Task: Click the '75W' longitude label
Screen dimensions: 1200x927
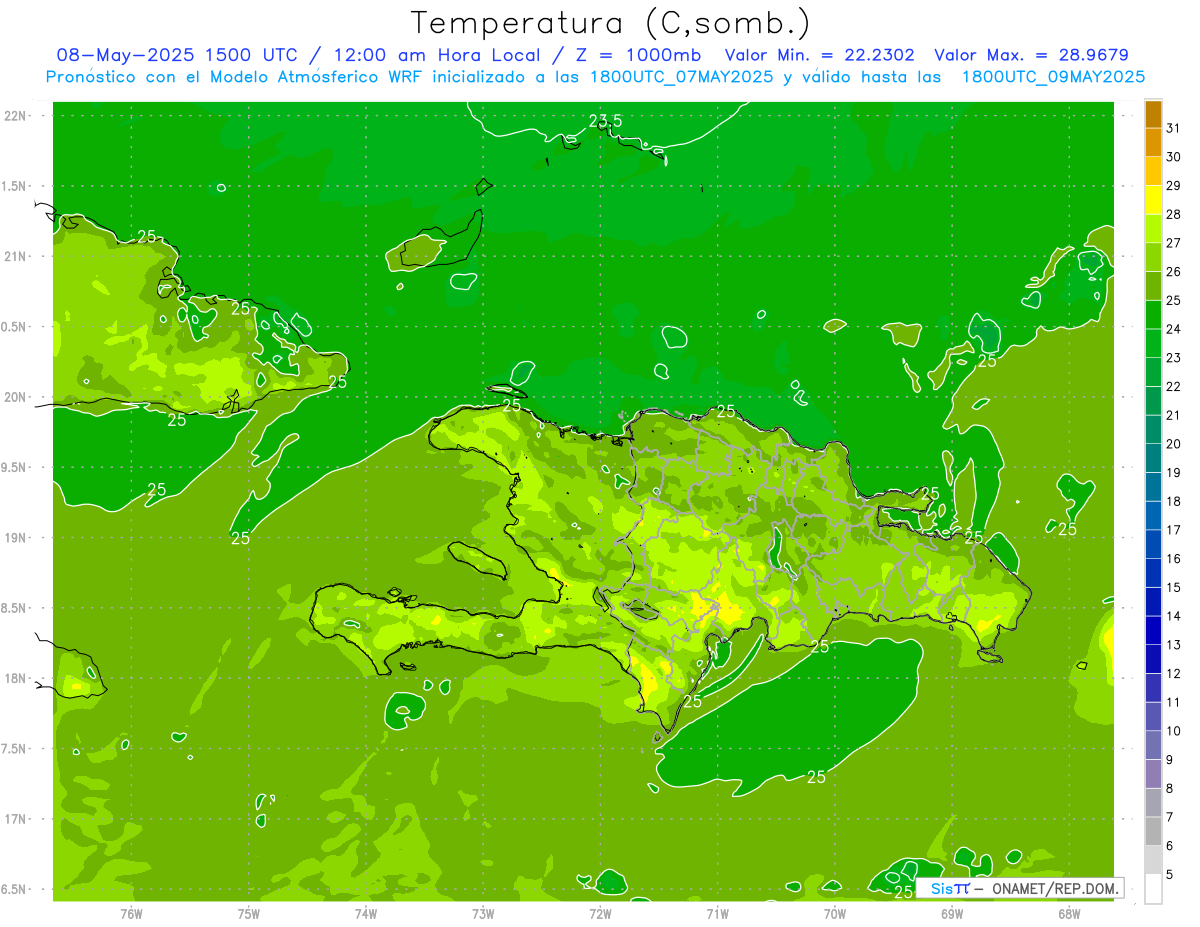Action: pos(249,914)
